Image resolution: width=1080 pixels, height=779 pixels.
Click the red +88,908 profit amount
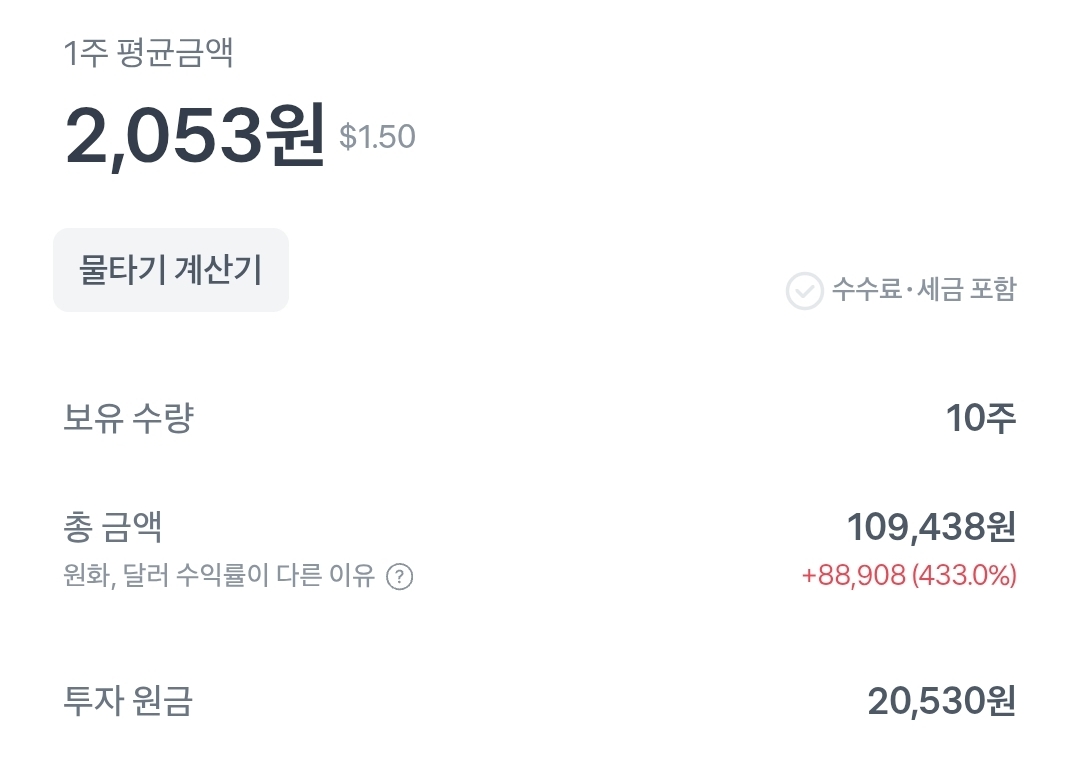tap(853, 576)
